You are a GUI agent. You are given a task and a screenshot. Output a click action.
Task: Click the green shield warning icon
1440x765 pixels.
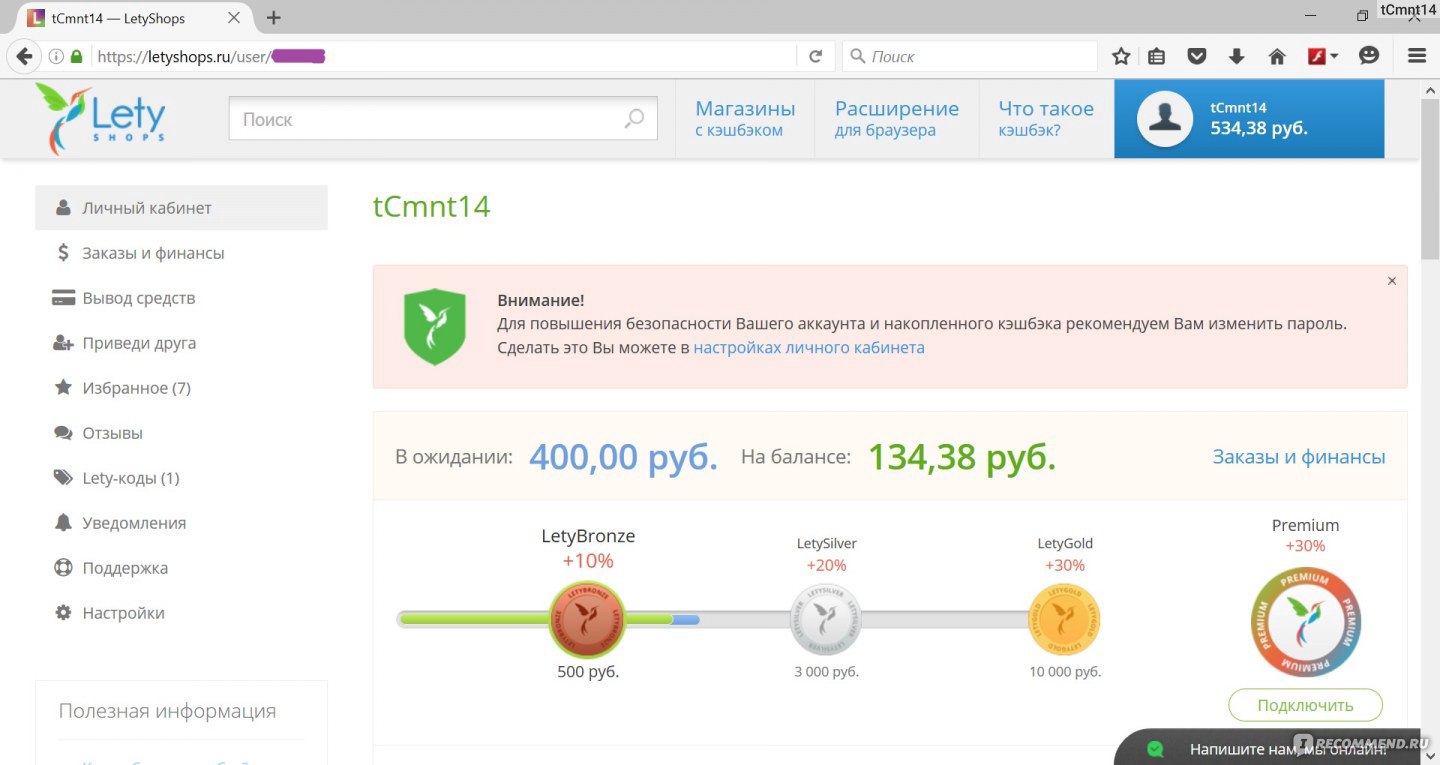pyautogui.click(x=435, y=326)
